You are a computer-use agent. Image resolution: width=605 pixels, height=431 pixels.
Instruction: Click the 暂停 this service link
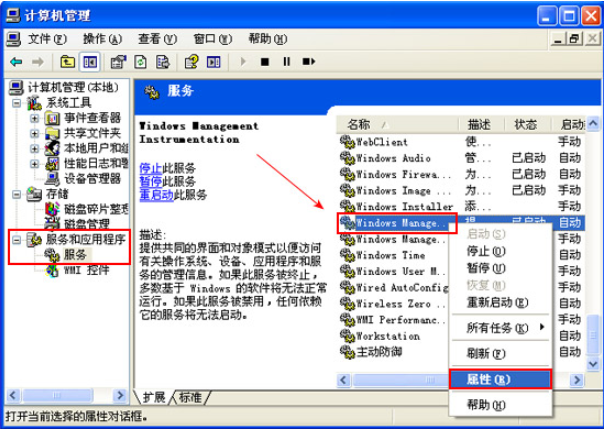point(150,181)
